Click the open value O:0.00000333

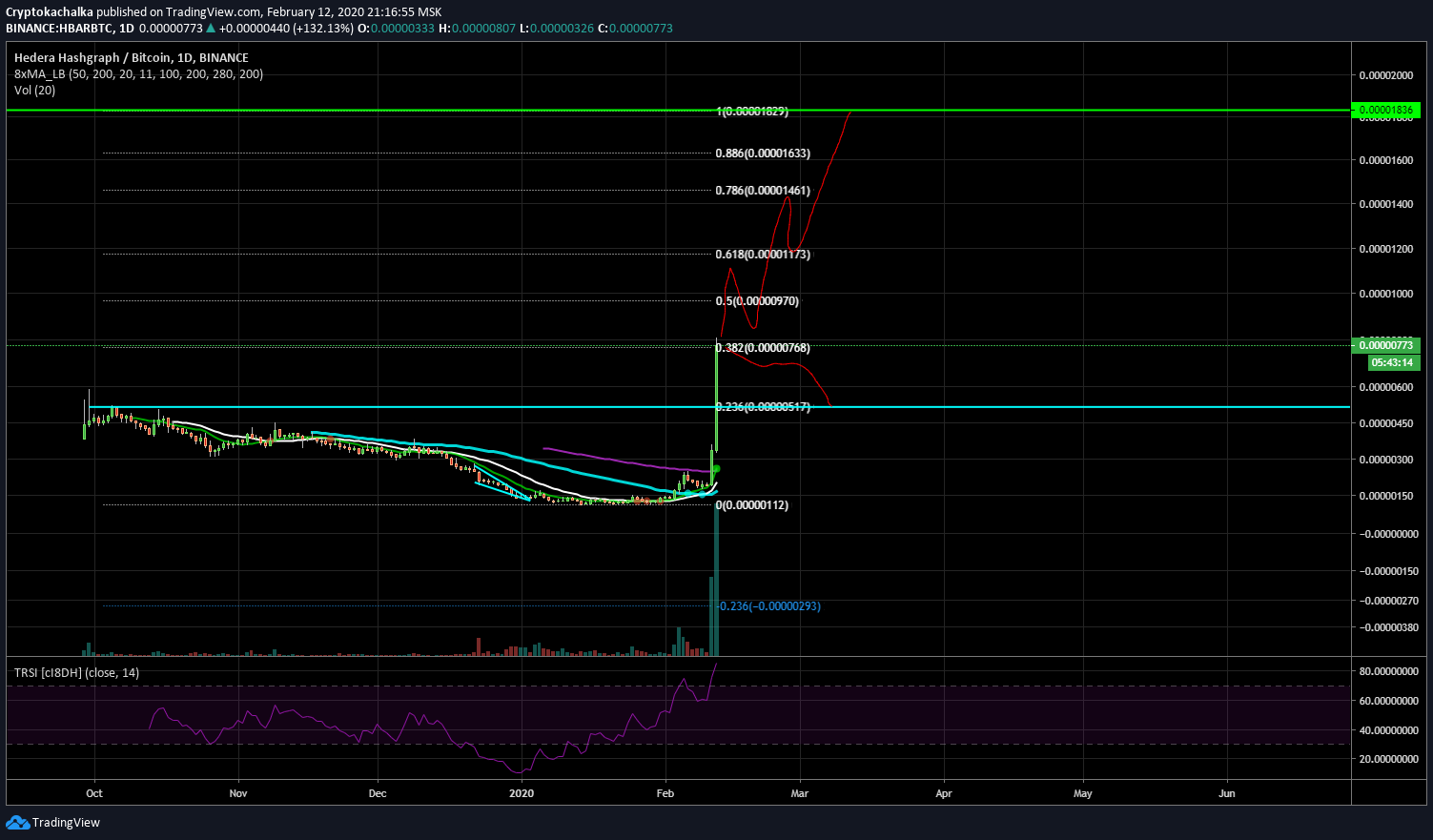click(x=396, y=29)
